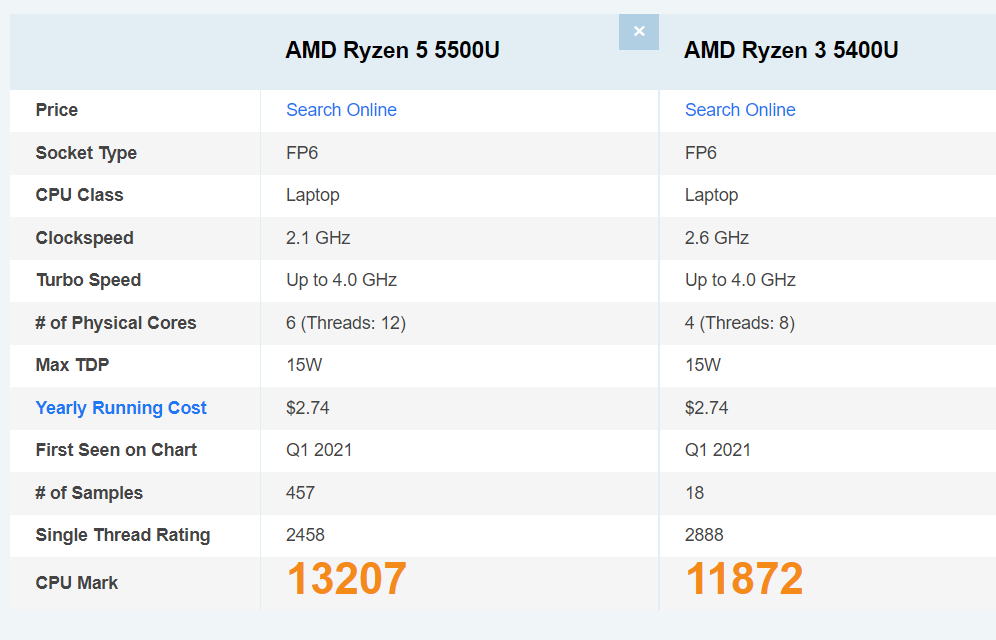
Task: Open Search Online link for Ryzen 3 5400U
Action: point(740,110)
